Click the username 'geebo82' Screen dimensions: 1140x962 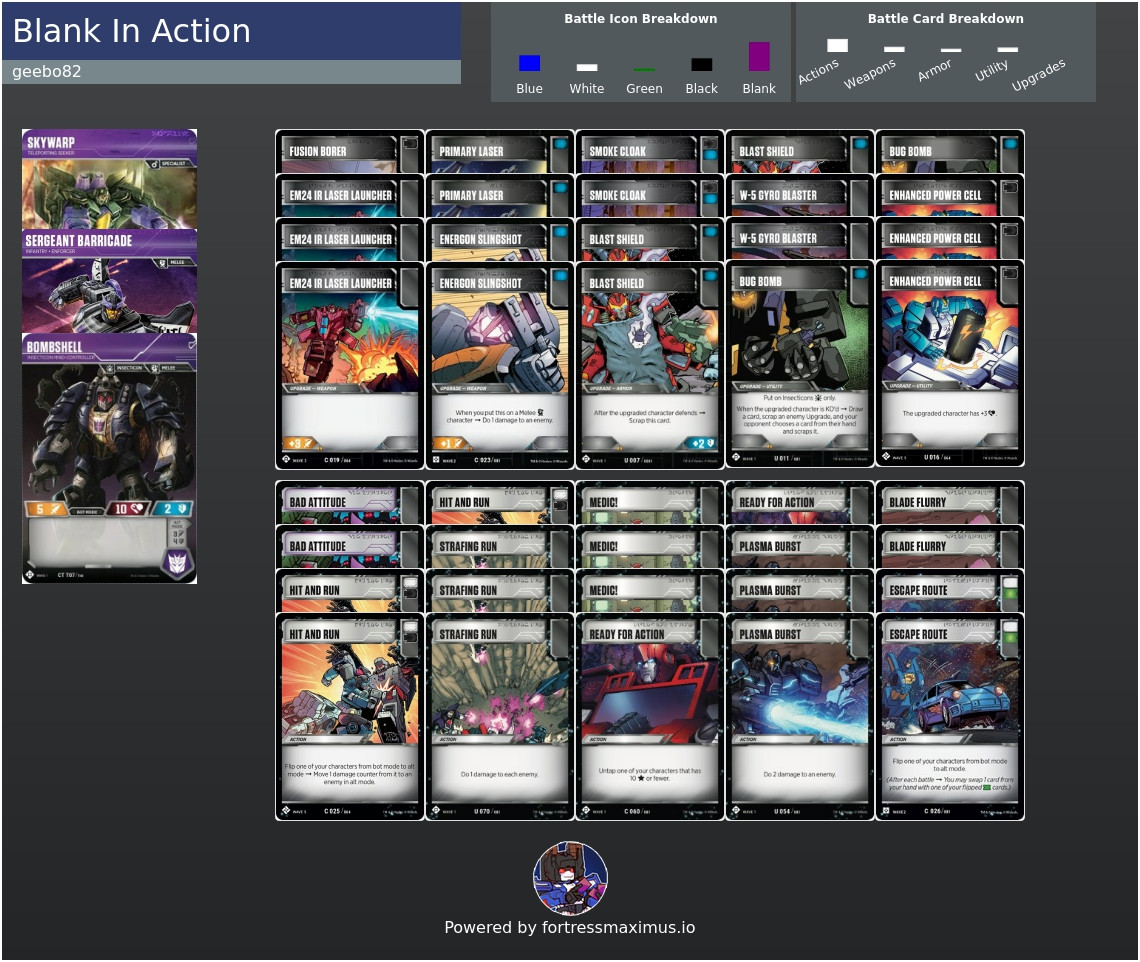47,71
